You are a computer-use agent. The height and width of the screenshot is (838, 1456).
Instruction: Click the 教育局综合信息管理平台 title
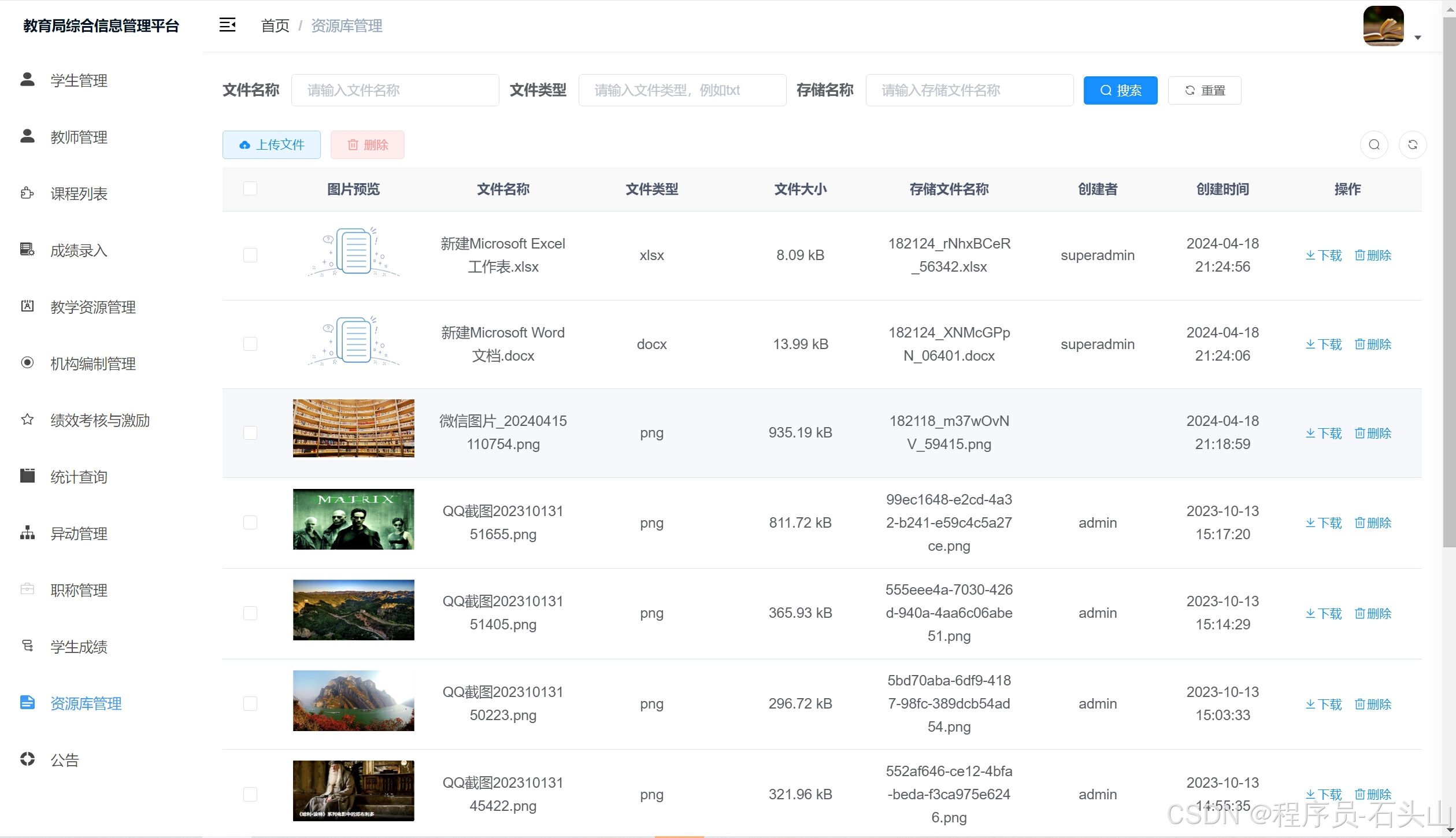[101, 26]
